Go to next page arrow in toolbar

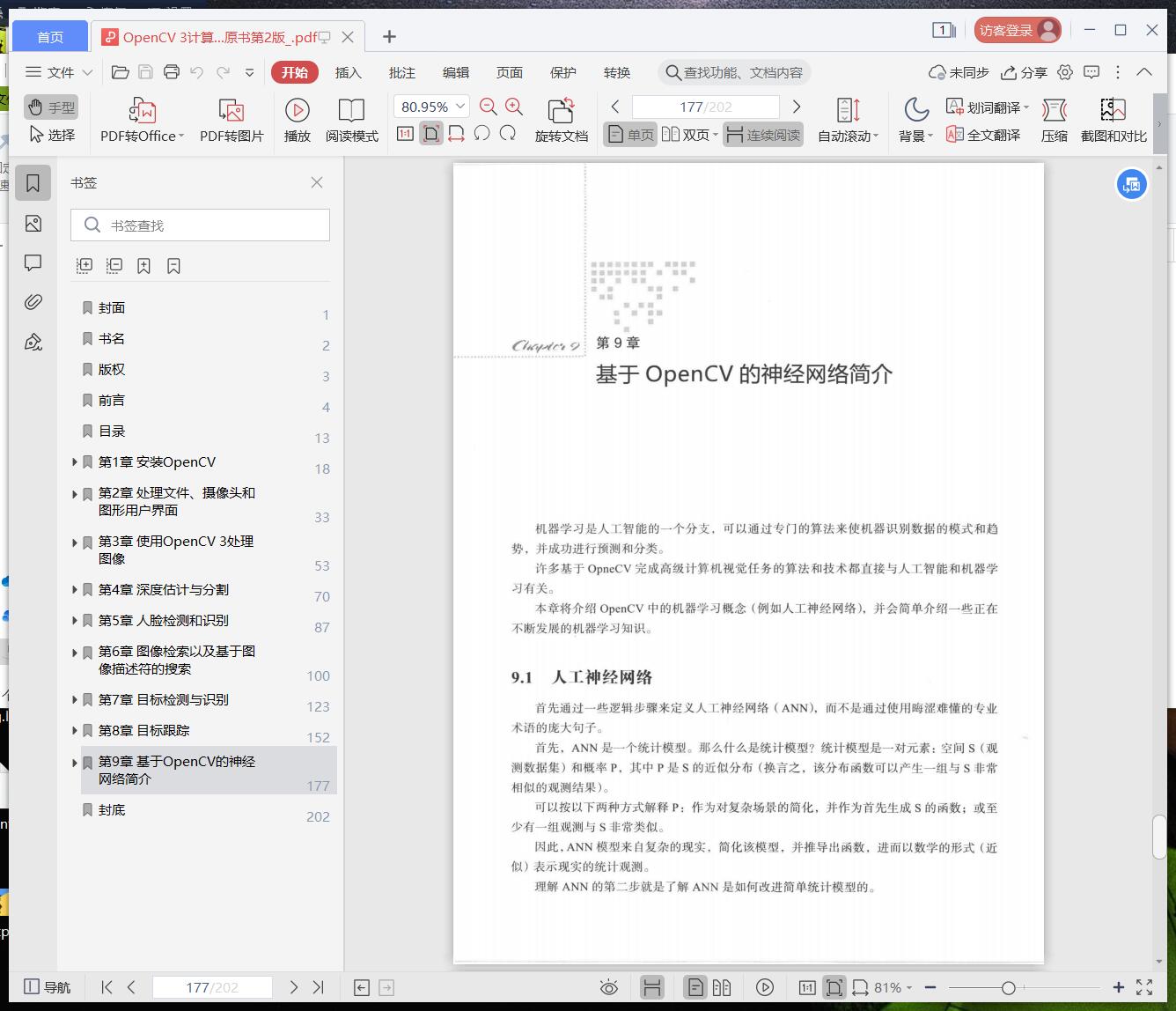(x=797, y=107)
